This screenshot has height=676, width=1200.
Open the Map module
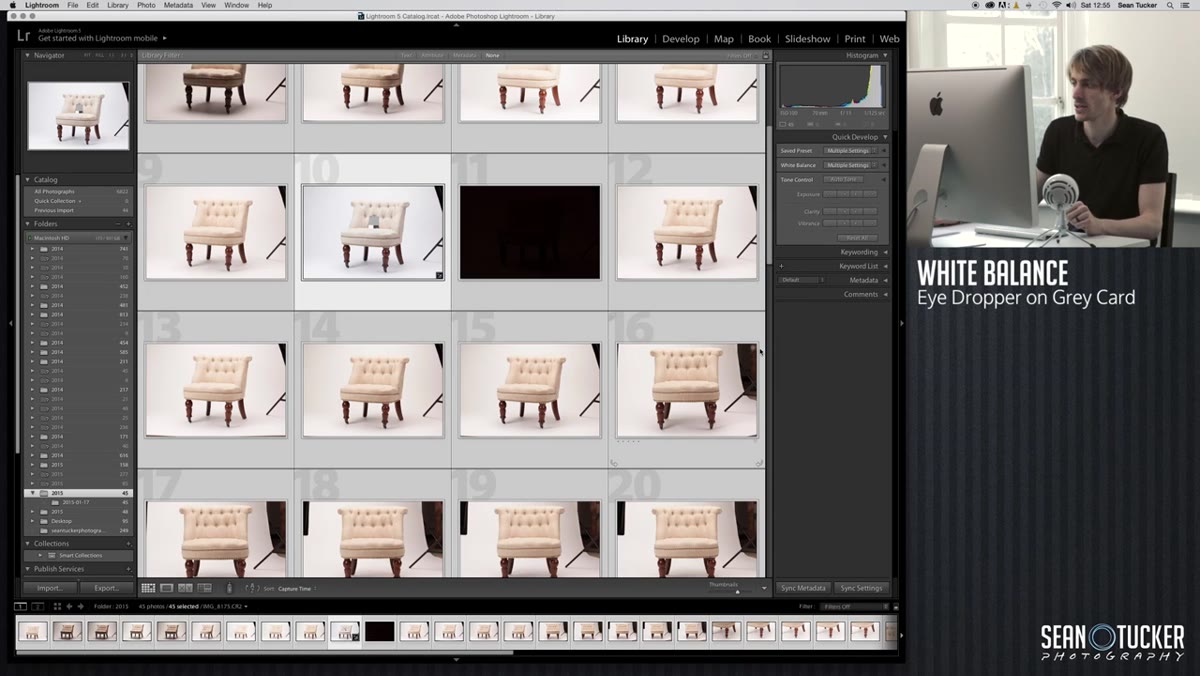pyautogui.click(x=724, y=39)
